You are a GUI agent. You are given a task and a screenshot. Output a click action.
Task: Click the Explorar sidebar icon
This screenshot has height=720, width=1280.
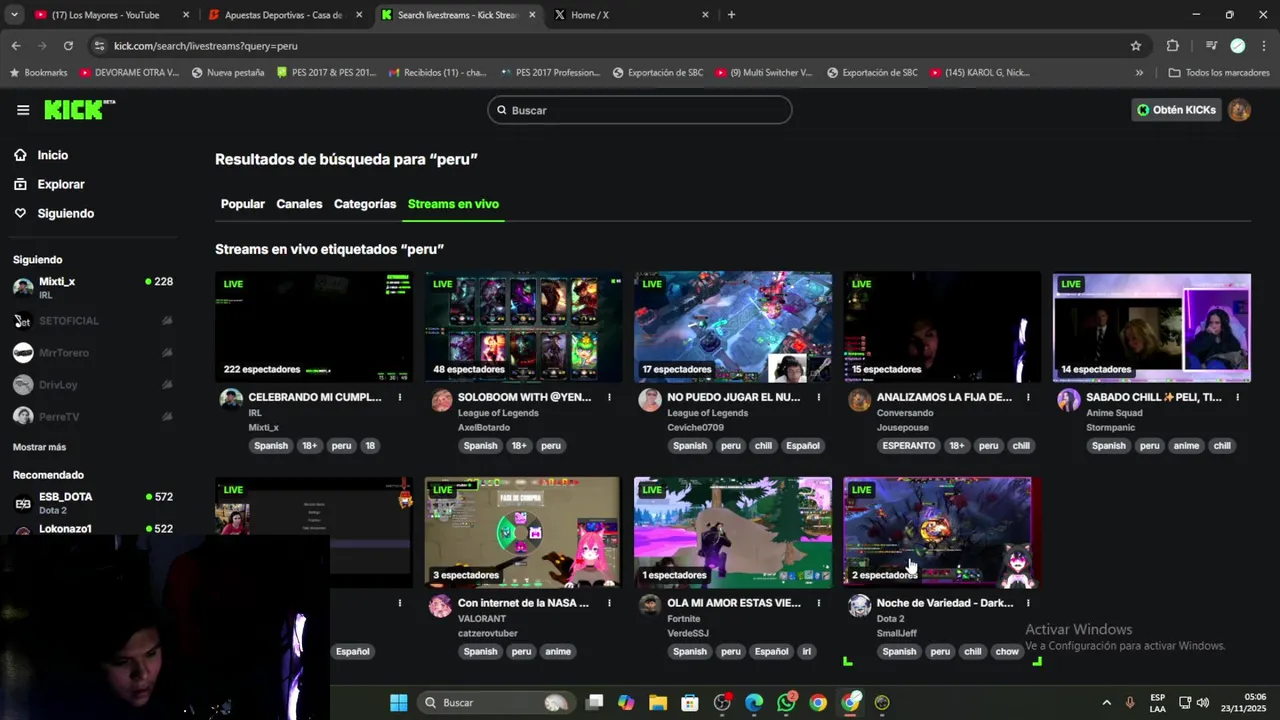(x=20, y=184)
